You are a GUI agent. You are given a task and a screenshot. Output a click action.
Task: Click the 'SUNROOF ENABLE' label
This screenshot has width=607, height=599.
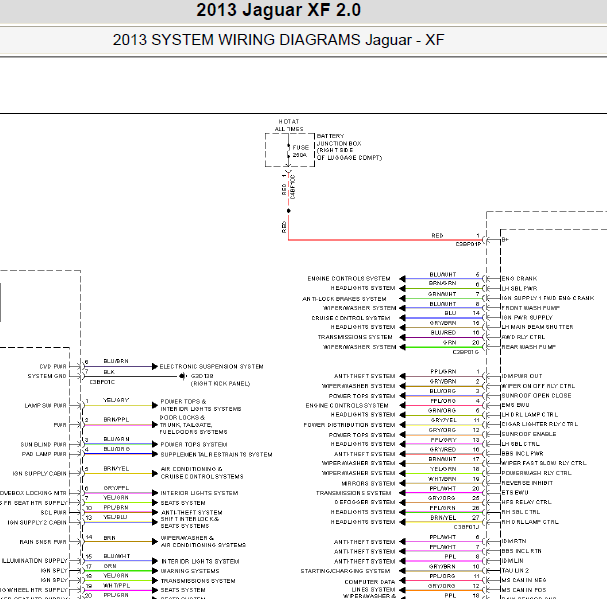[529, 434]
